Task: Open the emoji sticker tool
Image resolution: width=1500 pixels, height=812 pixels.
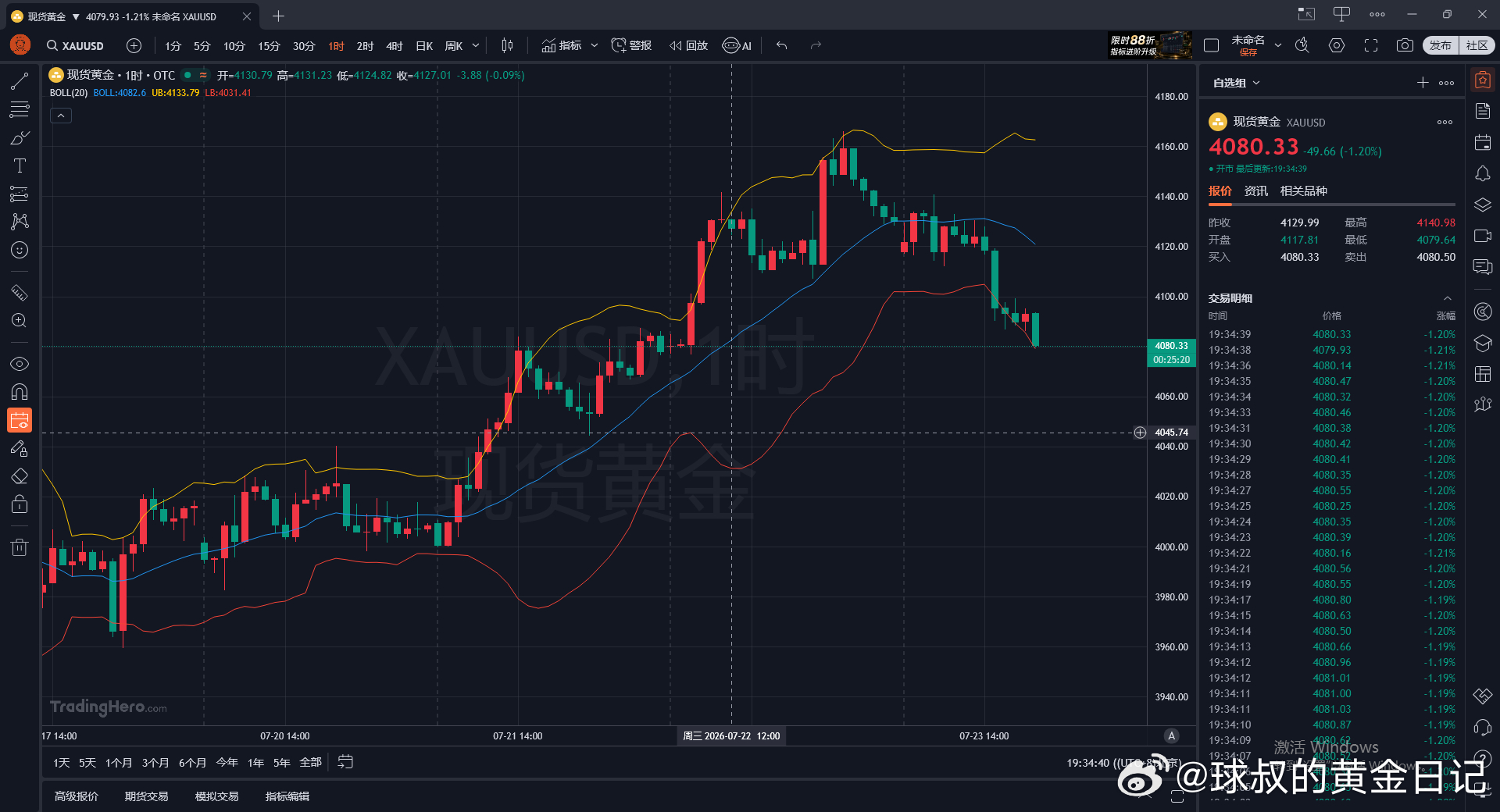Action: (20, 250)
